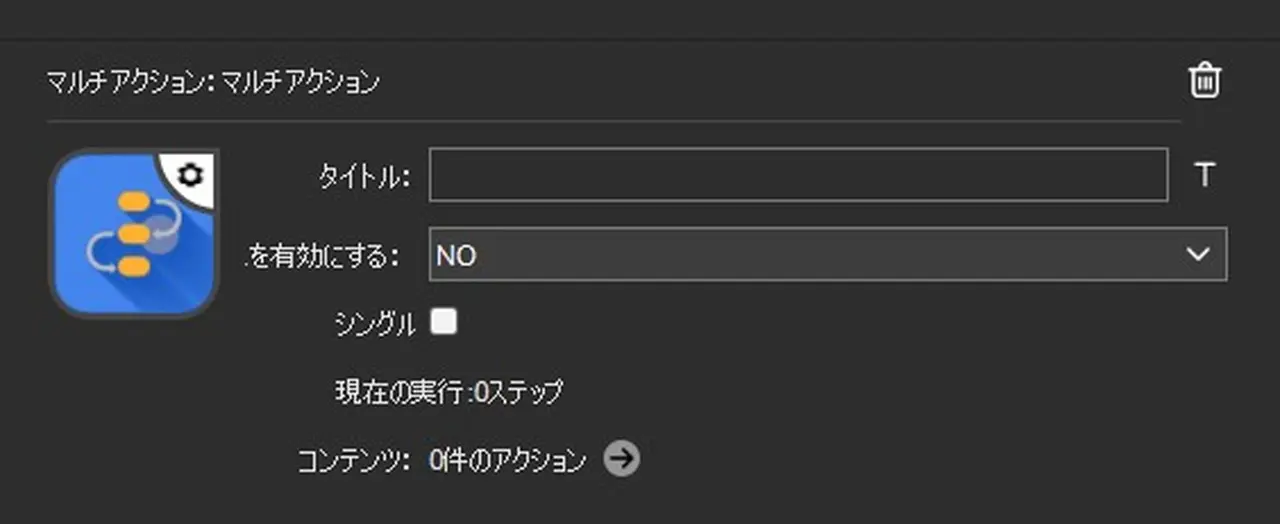Click the を有効にする: label
1280x524 pixels.
(x=323, y=256)
